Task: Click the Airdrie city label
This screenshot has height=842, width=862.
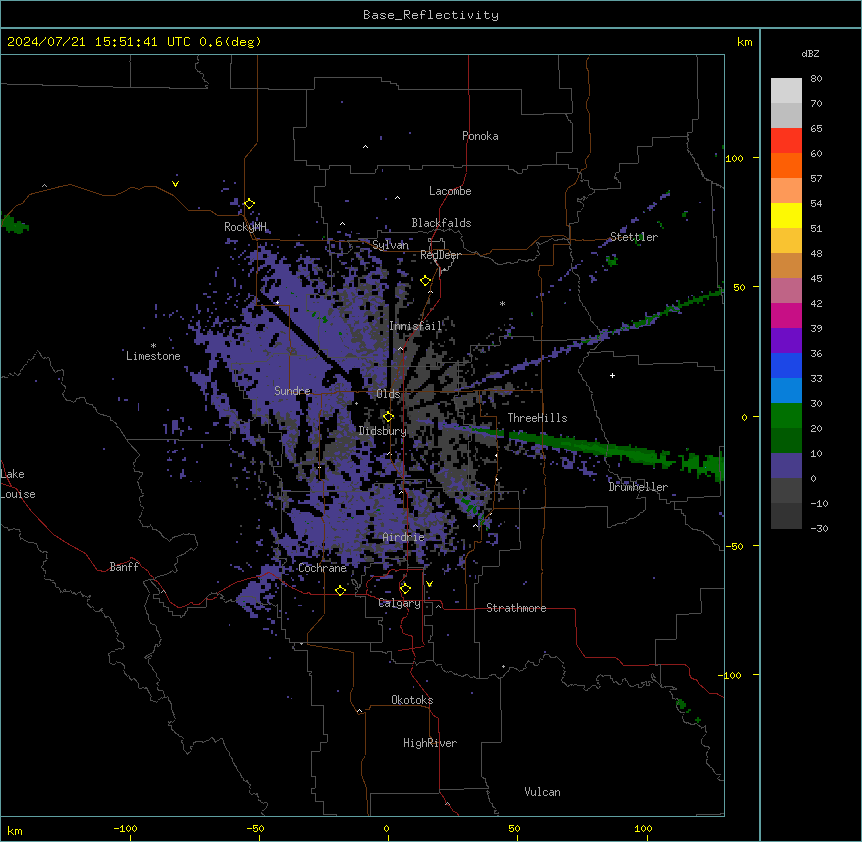Action: coord(404,537)
